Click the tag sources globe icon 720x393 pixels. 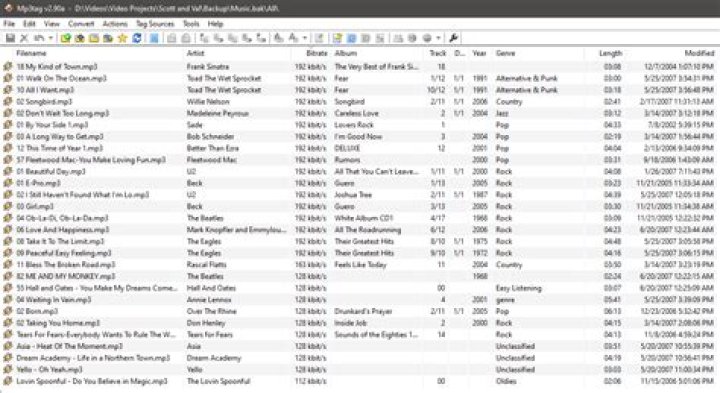click(427, 38)
